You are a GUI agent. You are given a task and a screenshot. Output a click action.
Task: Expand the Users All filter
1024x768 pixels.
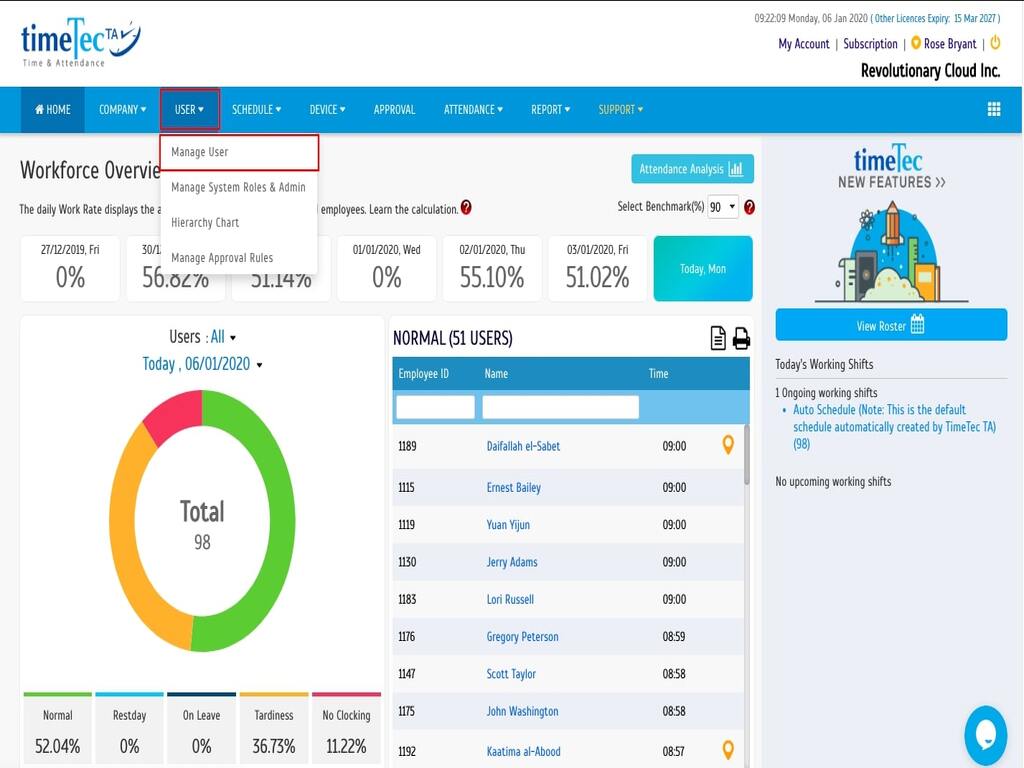point(222,337)
